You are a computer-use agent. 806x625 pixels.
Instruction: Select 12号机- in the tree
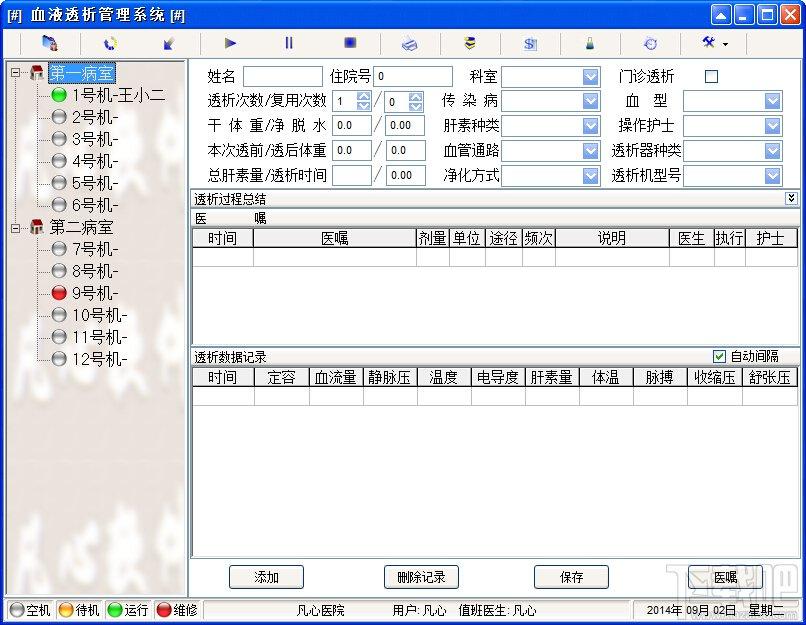(x=100, y=359)
